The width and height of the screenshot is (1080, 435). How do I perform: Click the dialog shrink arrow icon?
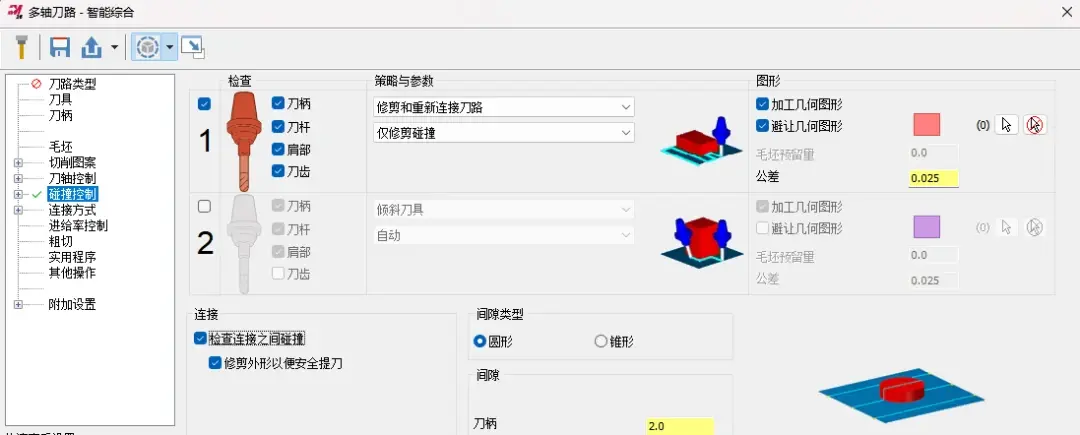193,47
